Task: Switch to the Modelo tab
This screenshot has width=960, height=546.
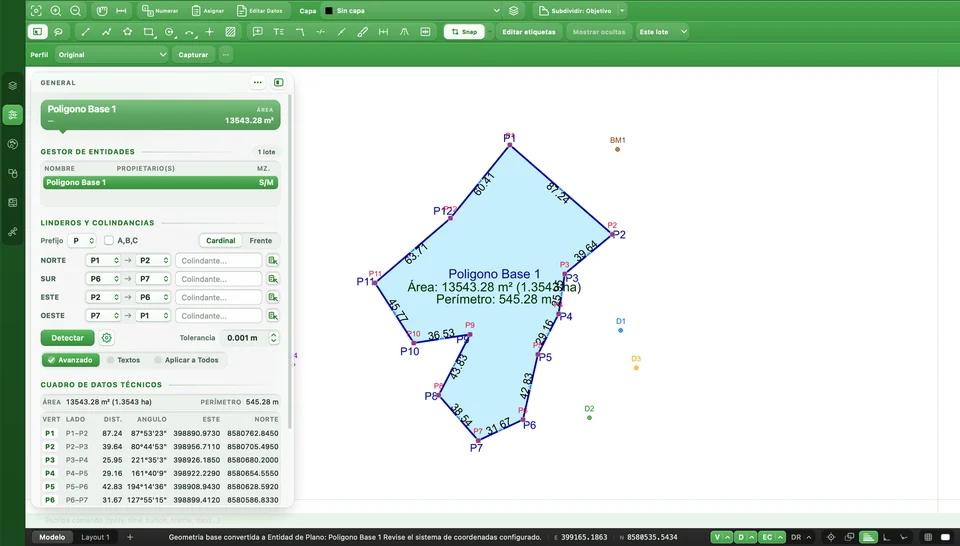Action: coord(52,537)
